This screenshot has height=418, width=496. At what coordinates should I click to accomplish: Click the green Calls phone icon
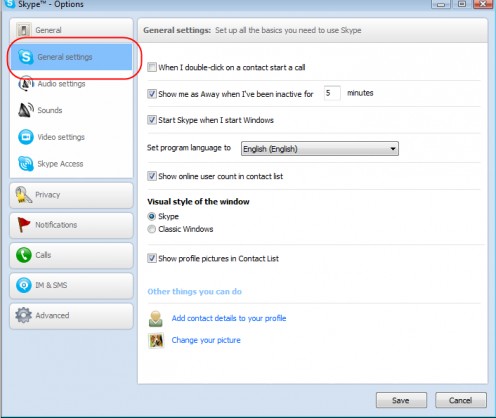24,255
